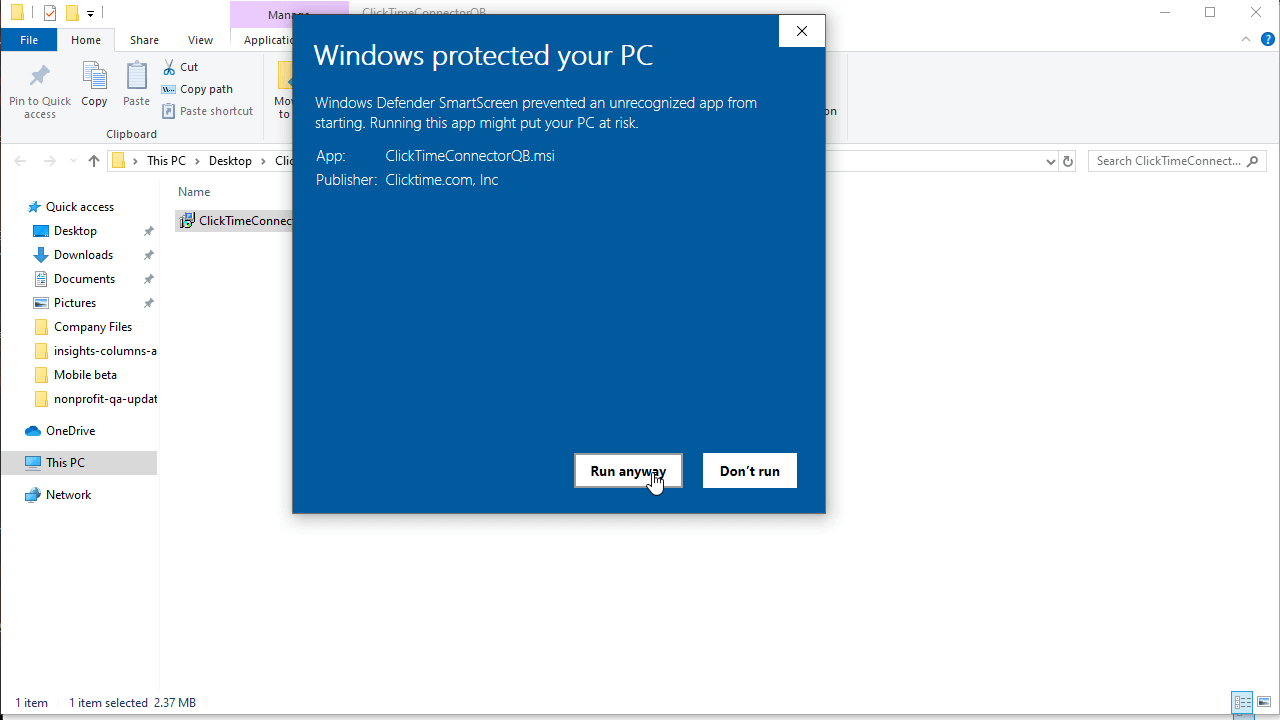The image size is (1280, 720).
Task: Open the Recent locations dropdown arrow
Action: (73, 161)
